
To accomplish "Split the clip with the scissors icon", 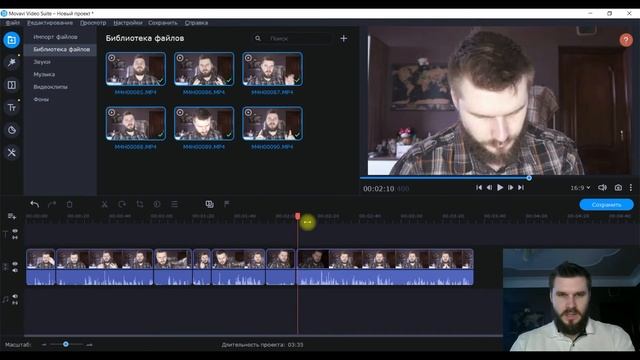I will (x=104, y=204).
